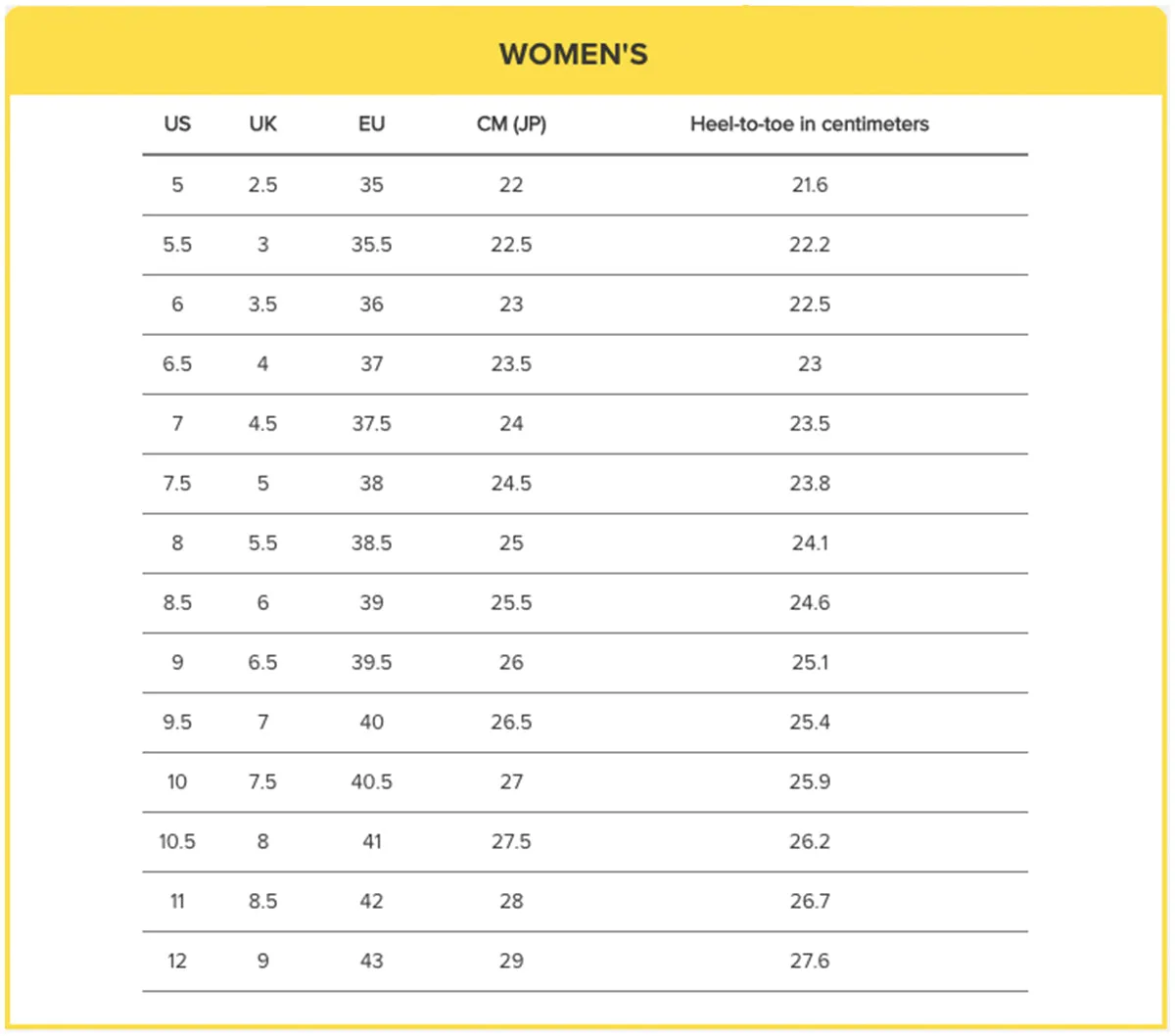Click the Heel-to-toe in centimeters header

click(810, 124)
